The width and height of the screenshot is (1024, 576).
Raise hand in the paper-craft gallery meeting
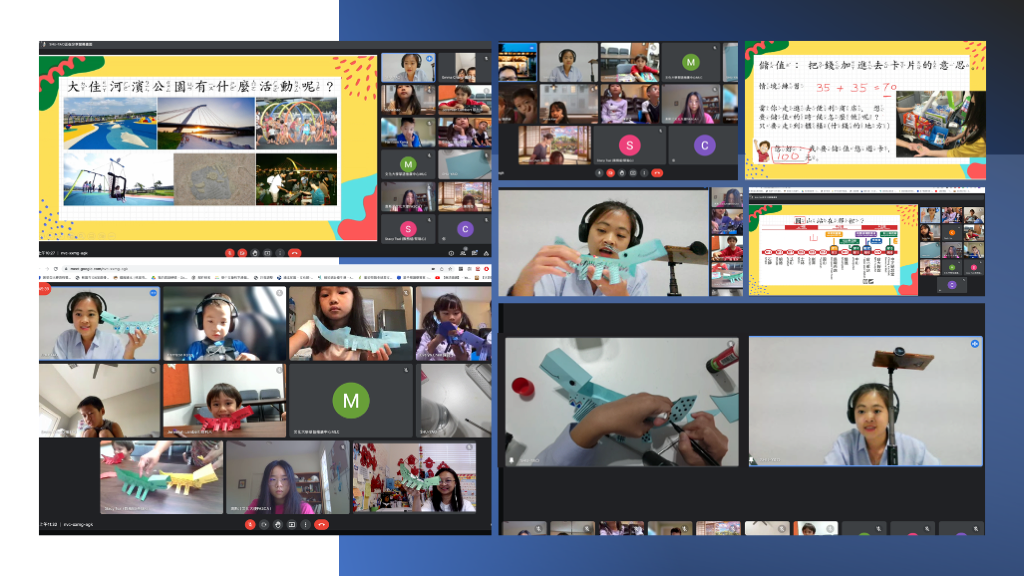pos(278,524)
